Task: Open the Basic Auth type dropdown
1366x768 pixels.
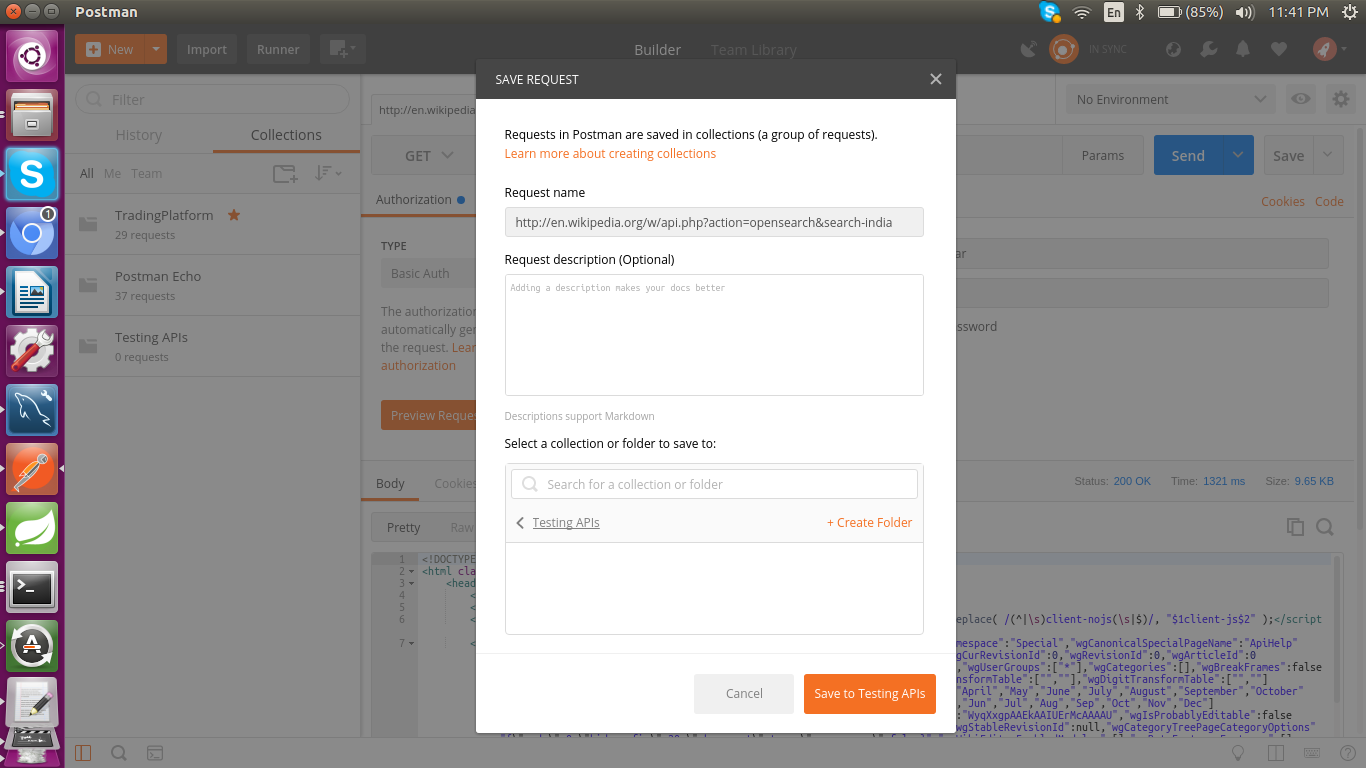Action: point(428,273)
